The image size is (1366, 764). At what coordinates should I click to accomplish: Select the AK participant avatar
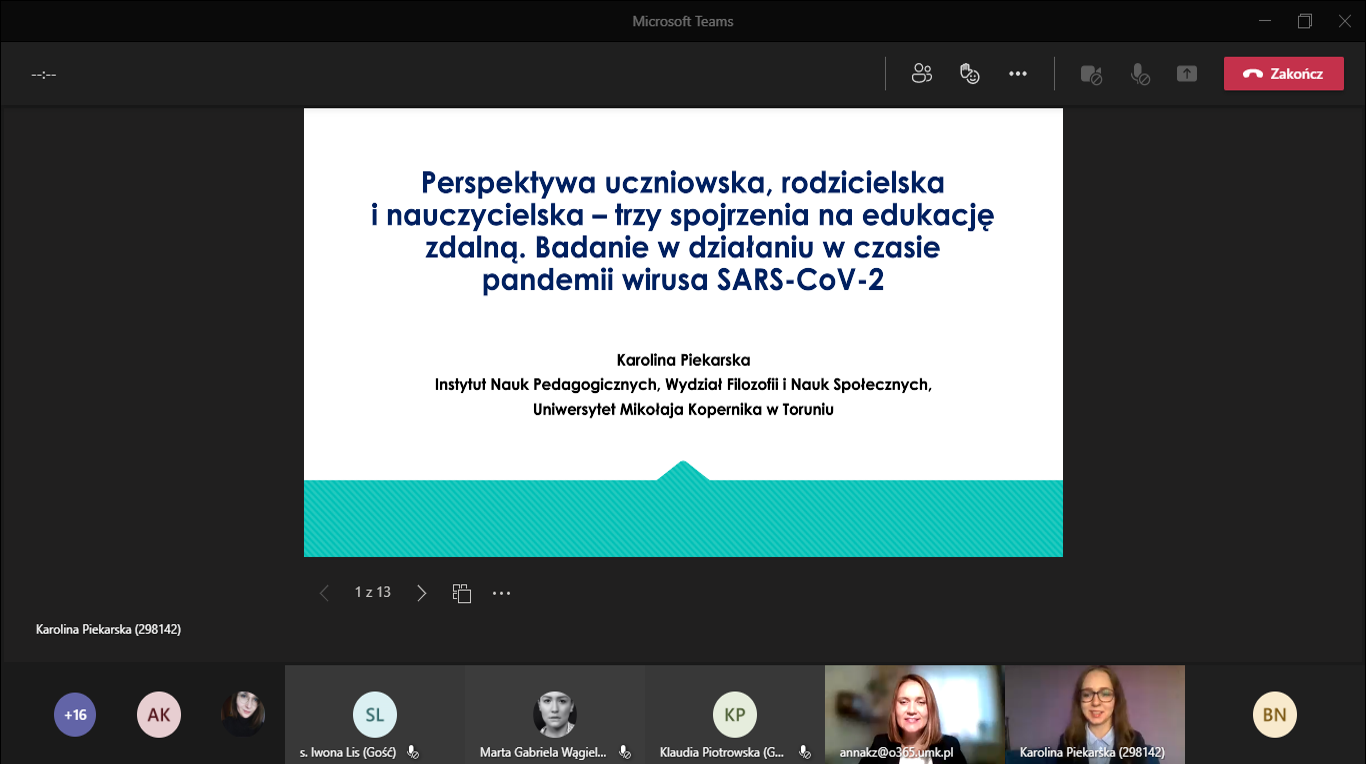click(x=159, y=715)
